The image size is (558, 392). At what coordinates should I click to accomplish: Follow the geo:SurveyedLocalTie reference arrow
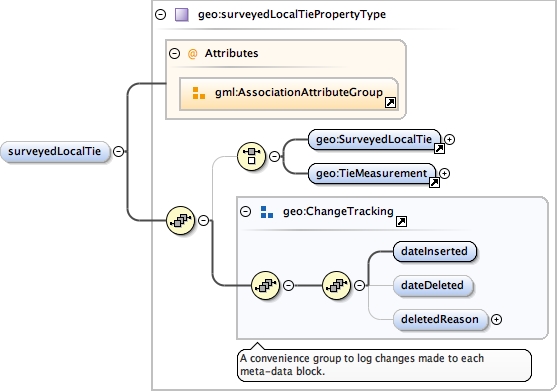coord(439,148)
